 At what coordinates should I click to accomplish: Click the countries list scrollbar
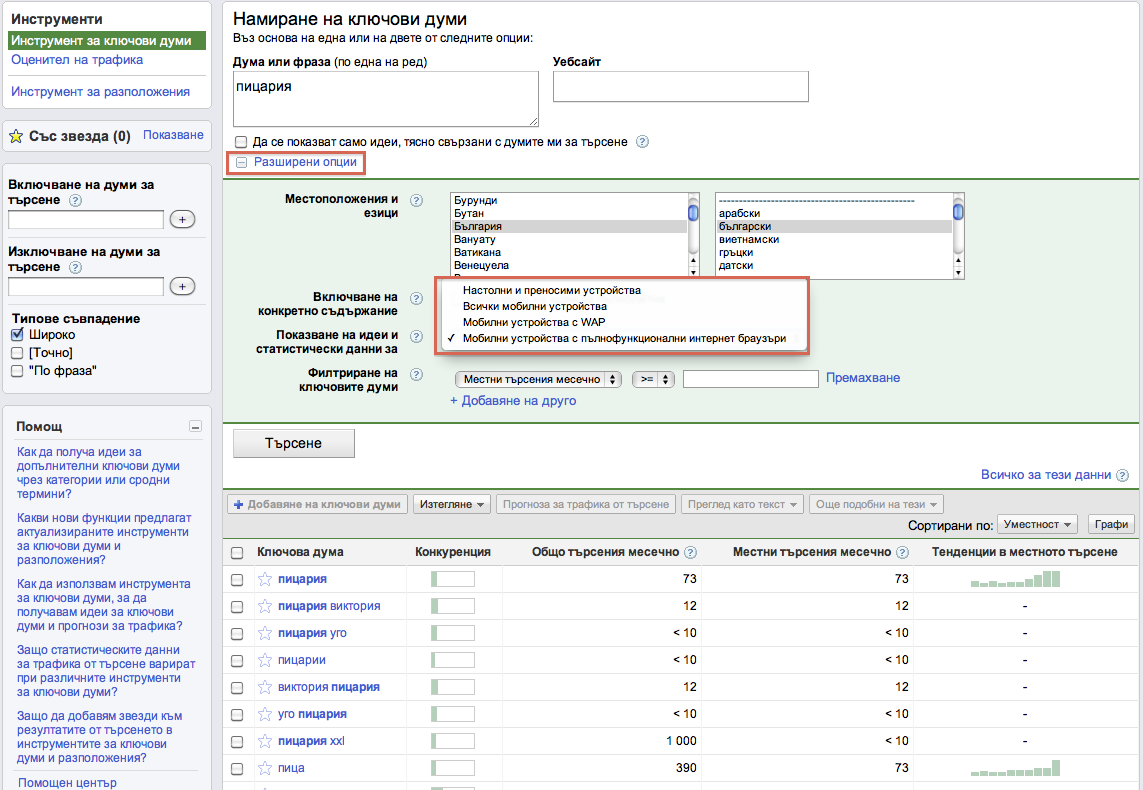[693, 235]
